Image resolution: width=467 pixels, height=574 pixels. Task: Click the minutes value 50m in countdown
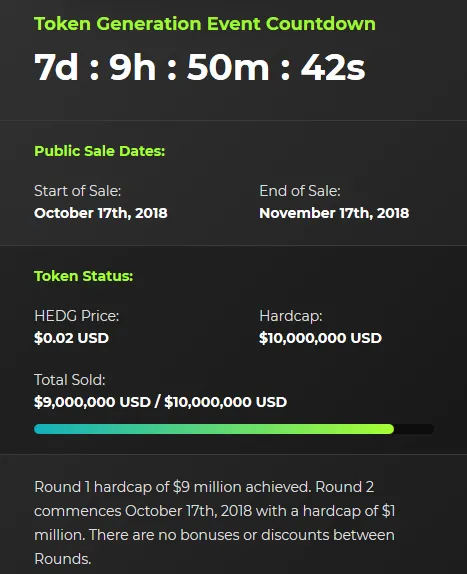[228, 67]
